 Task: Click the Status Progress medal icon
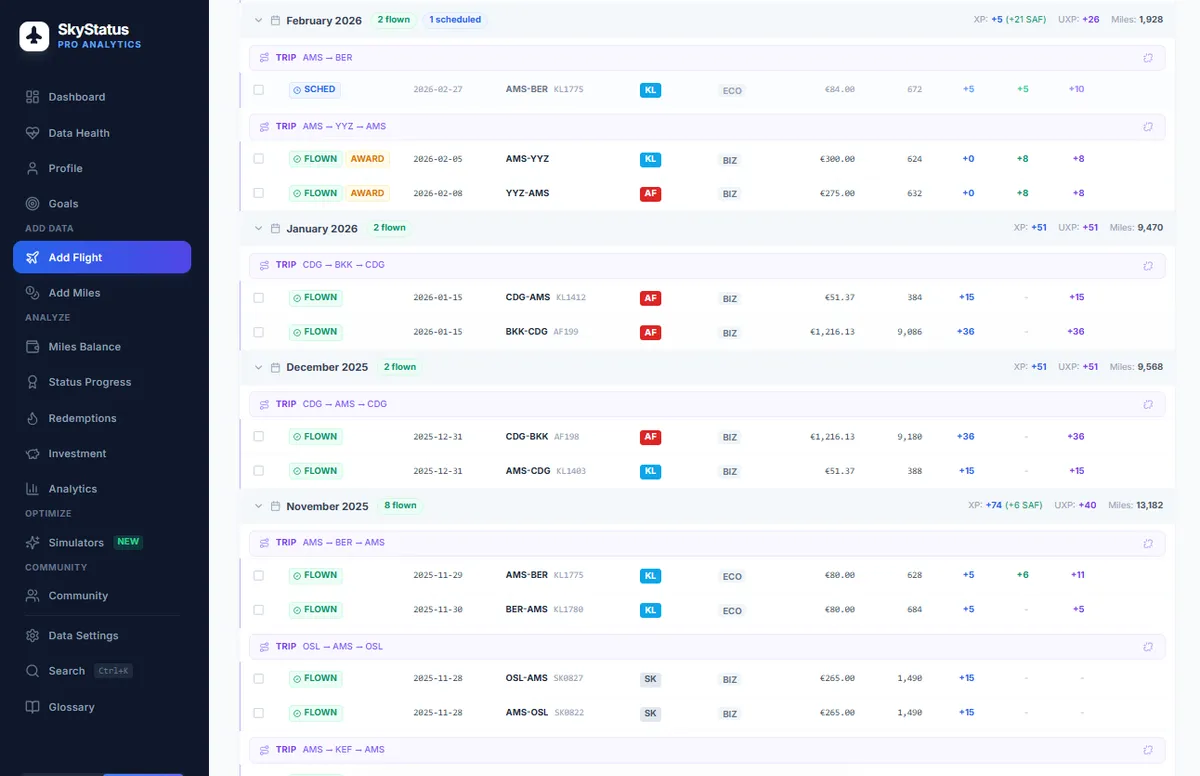[x=32, y=382]
